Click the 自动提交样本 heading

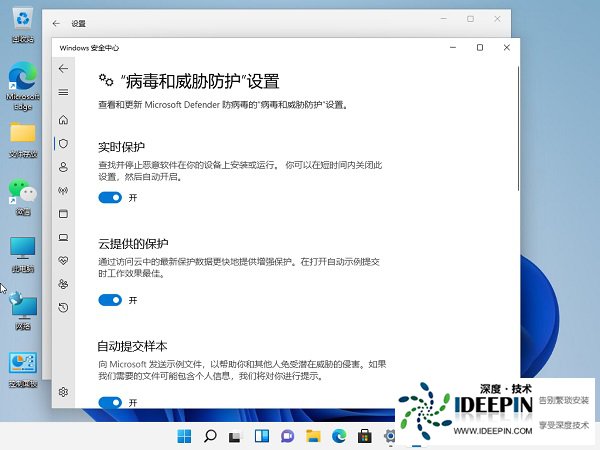point(132,346)
